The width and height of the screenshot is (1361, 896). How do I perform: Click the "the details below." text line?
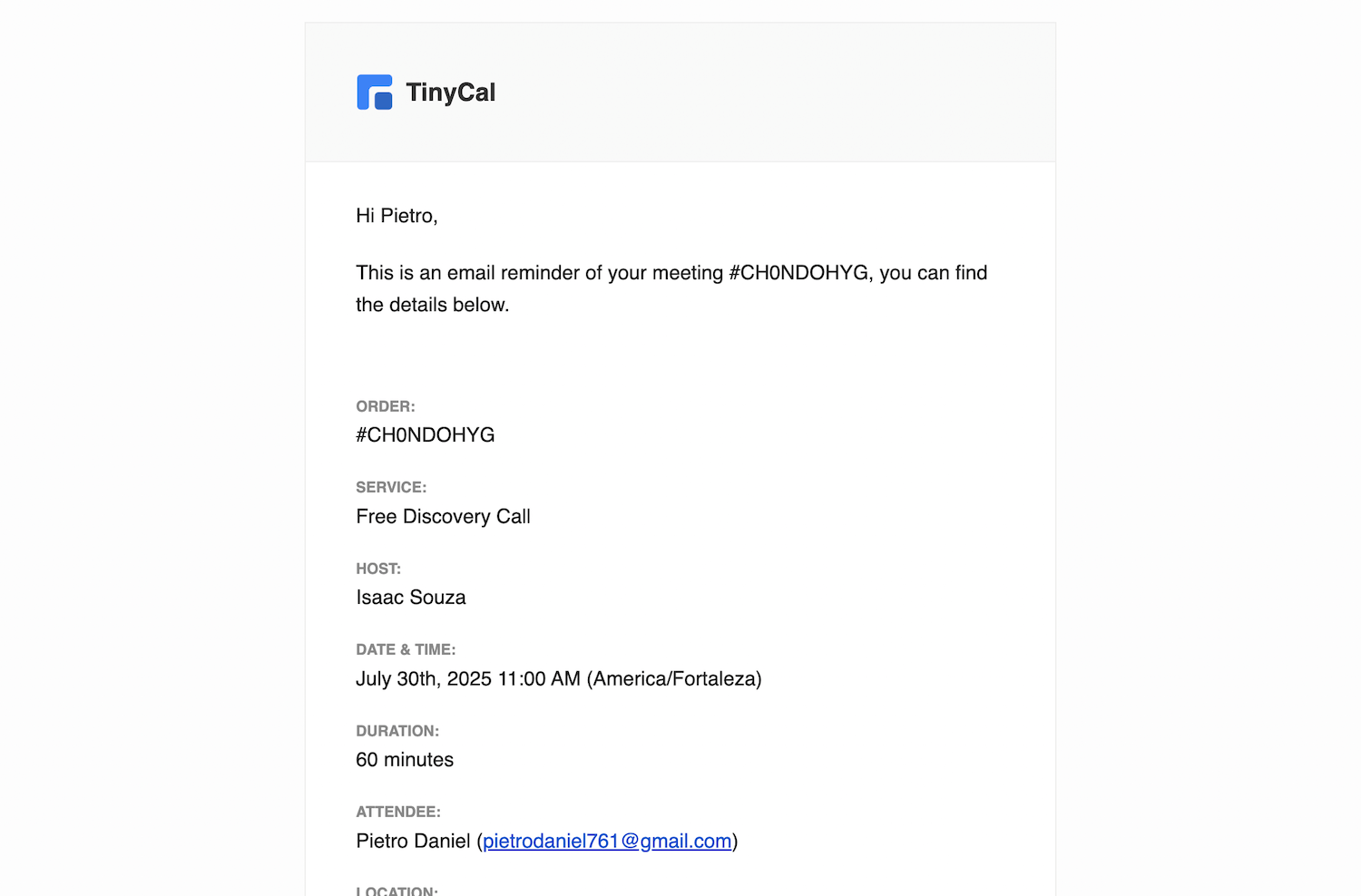tap(432, 305)
